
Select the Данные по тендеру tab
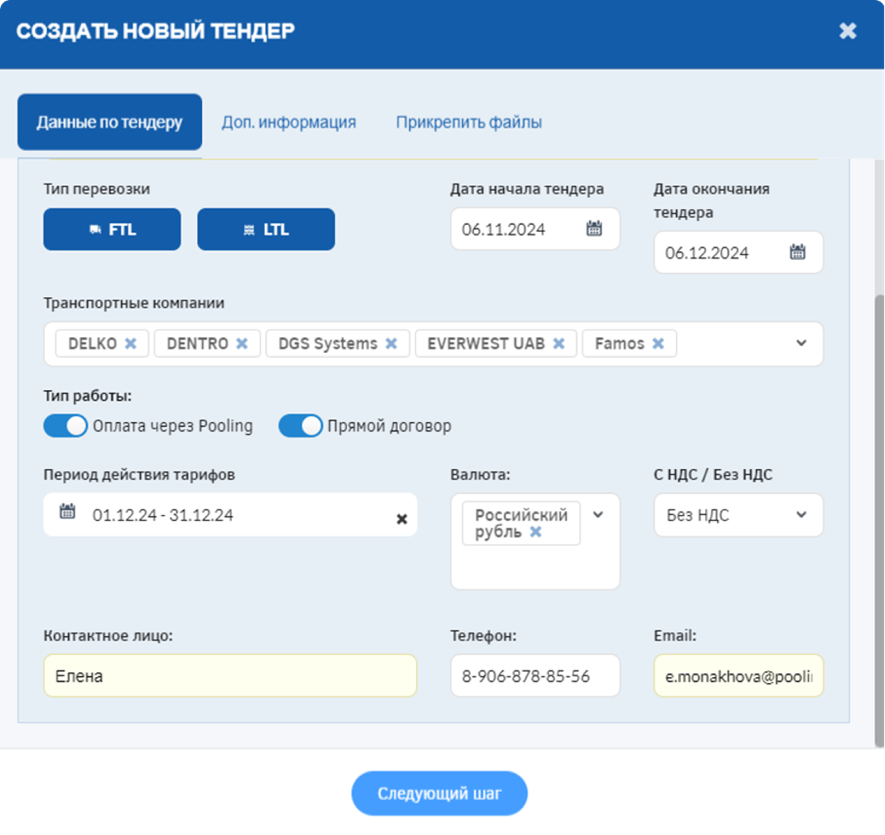tap(109, 122)
